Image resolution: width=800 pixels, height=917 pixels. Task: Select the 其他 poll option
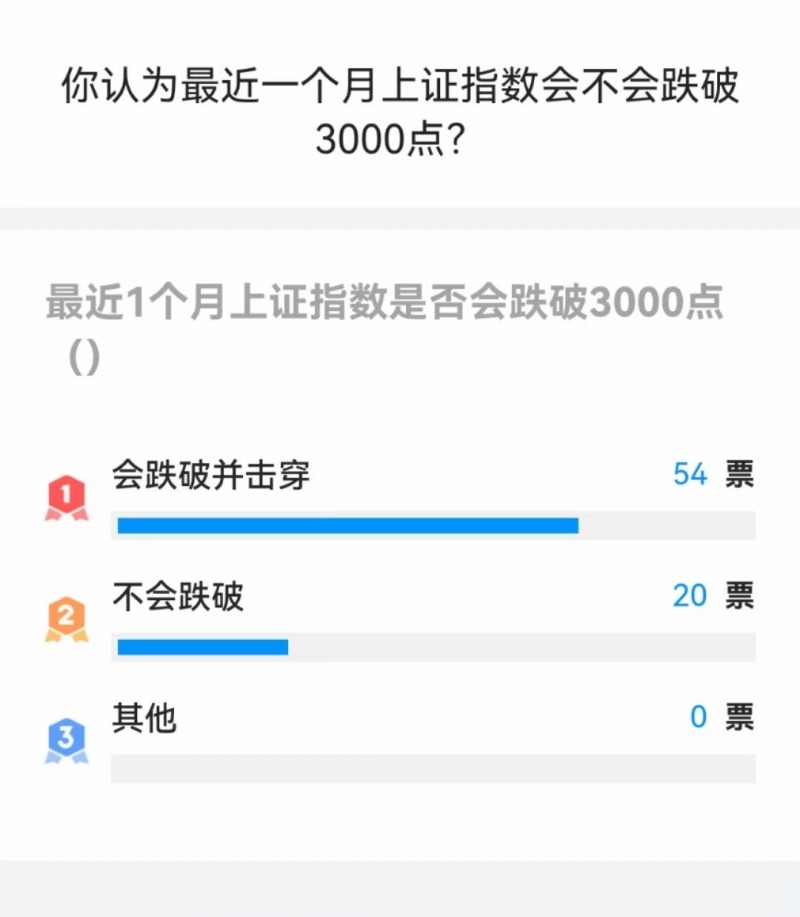144,718
